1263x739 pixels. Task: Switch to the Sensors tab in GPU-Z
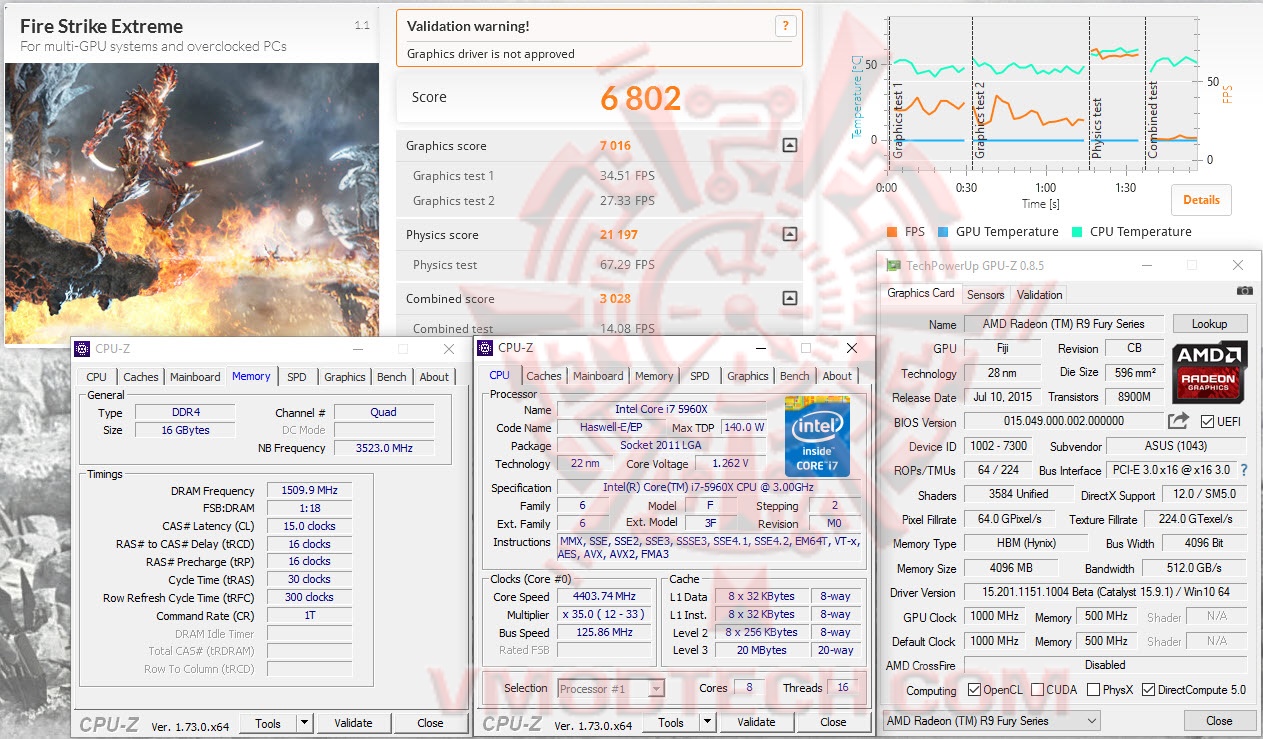point(985,294)
